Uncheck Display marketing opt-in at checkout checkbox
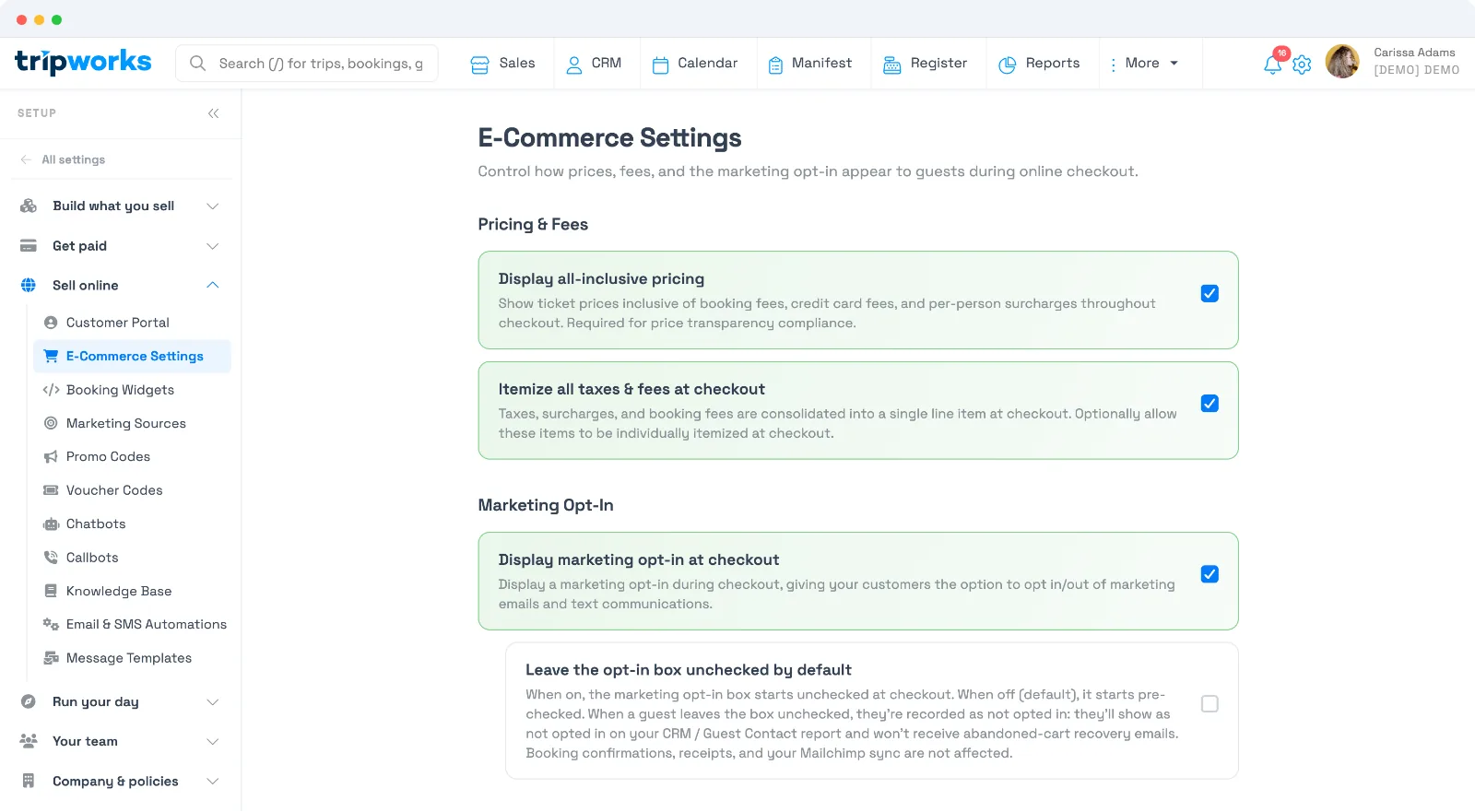 point(1209,574)
